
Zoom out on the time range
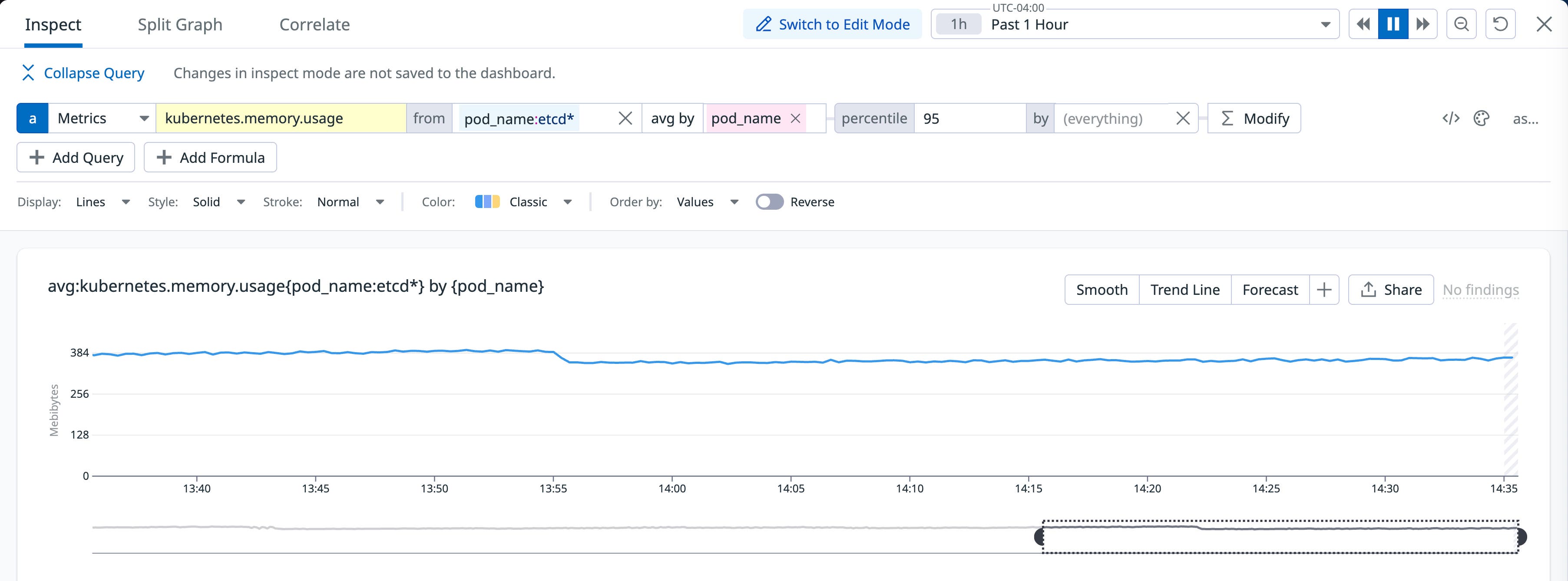1462,24
